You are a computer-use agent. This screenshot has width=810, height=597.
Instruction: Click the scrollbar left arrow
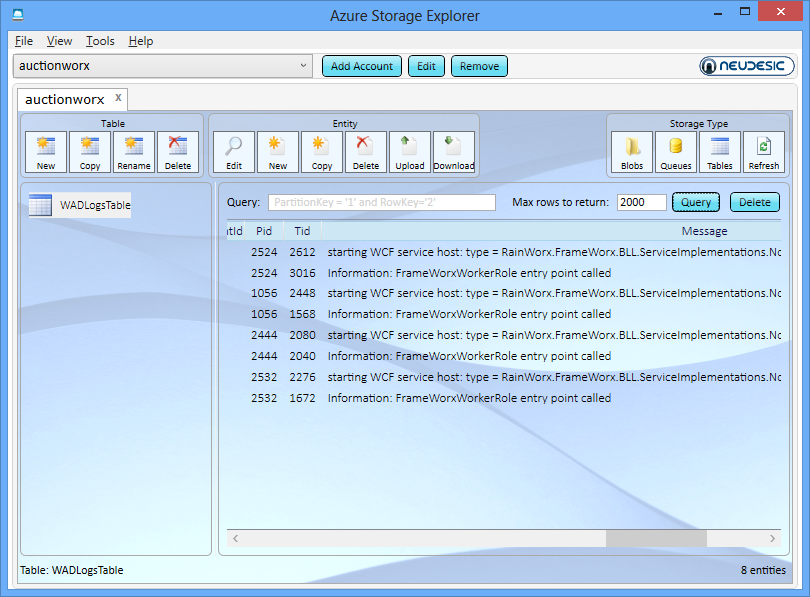click(x=236, y=538)
